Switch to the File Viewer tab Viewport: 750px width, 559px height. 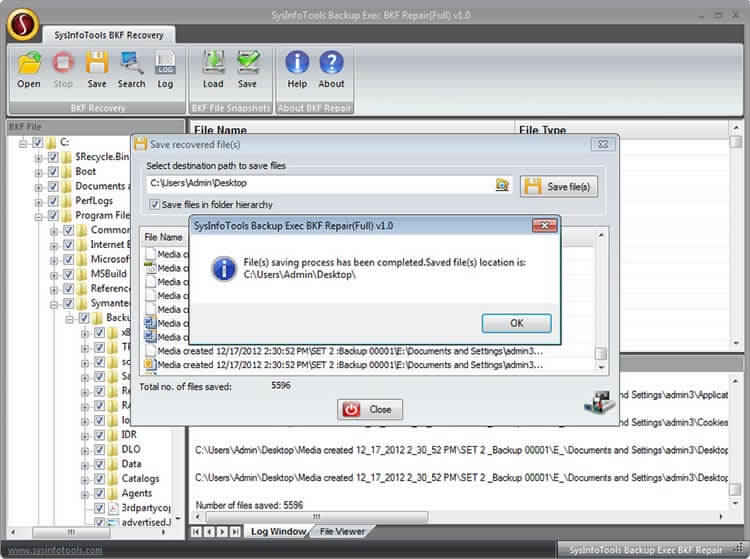(342, 531)
